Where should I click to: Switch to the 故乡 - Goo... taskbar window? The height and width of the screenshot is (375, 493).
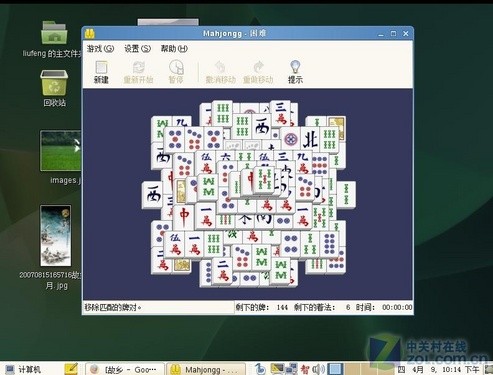[125, 369]
